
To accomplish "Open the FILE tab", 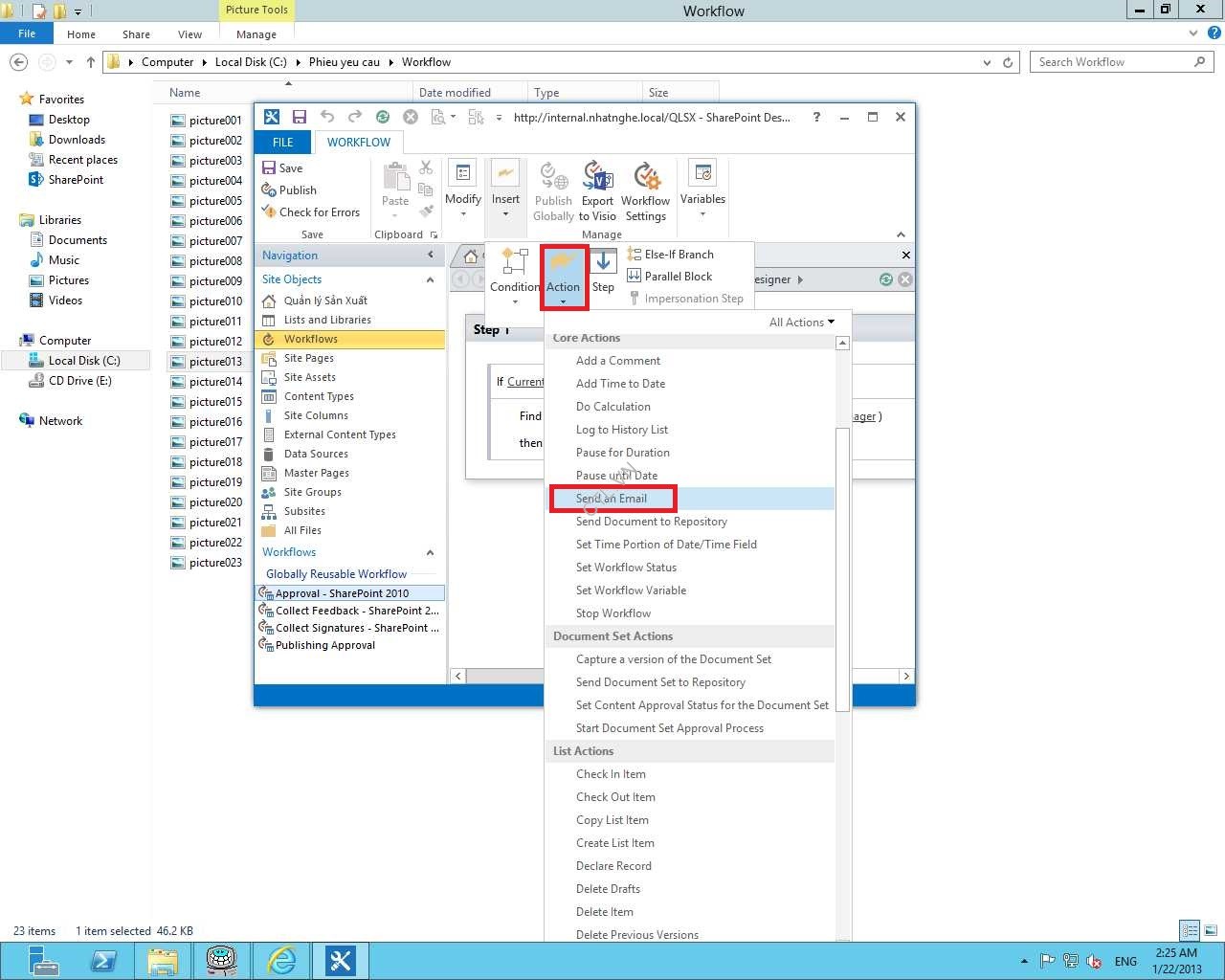I will point(283,143).
